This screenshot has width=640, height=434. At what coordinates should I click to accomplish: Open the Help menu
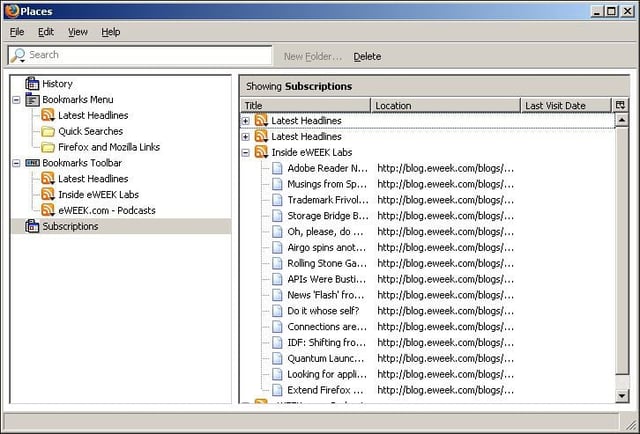(111, 32)
